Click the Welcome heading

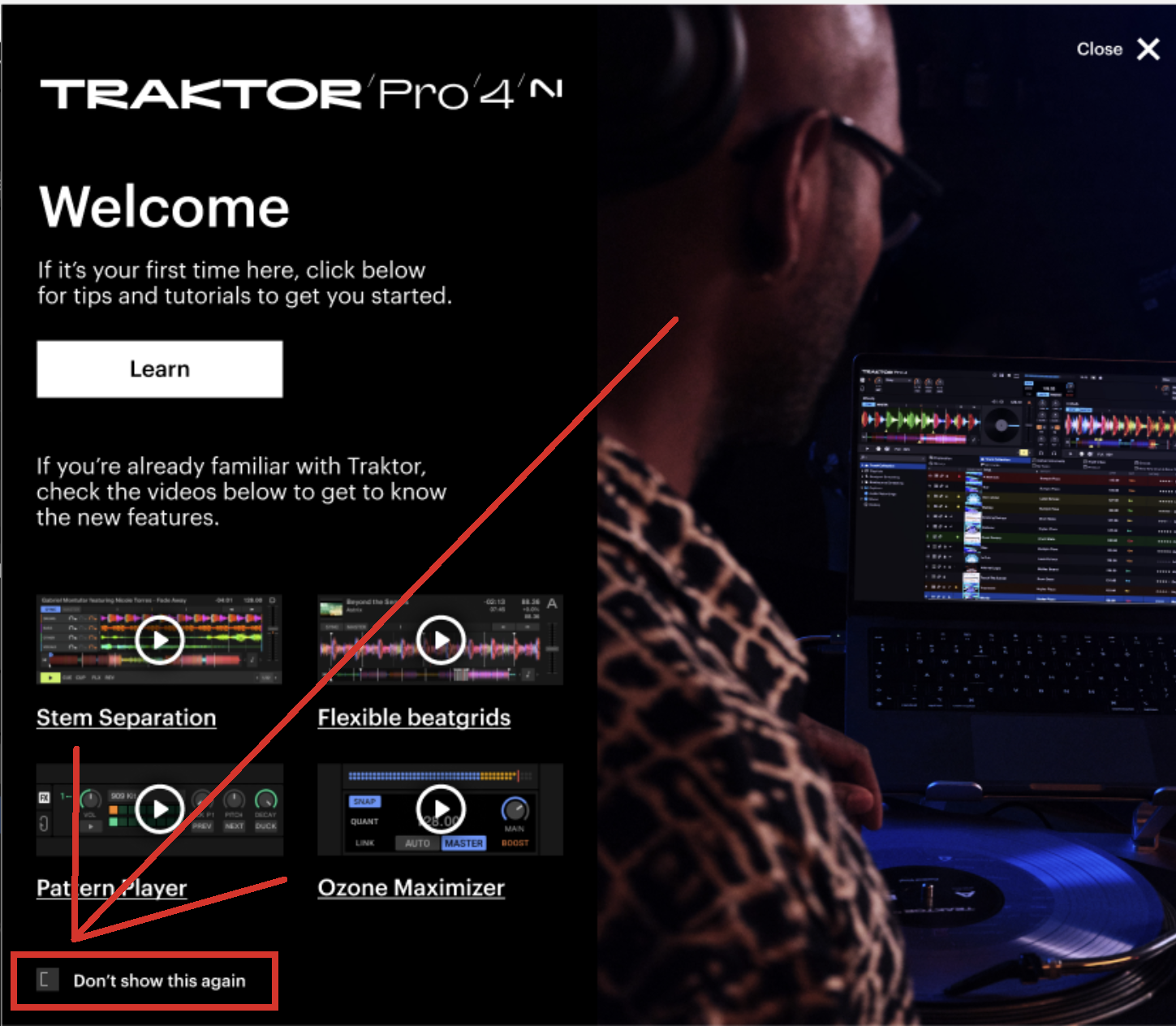[165, 207]
